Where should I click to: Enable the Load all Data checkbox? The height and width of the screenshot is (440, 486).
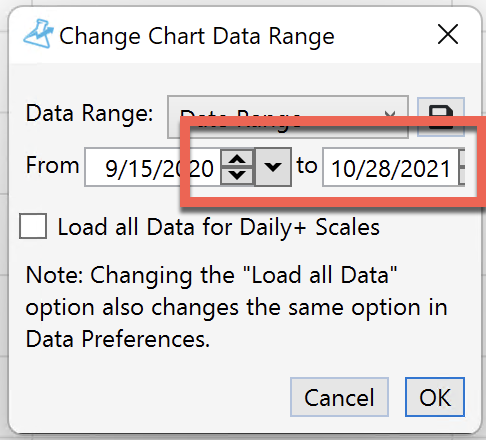(33, 226)
